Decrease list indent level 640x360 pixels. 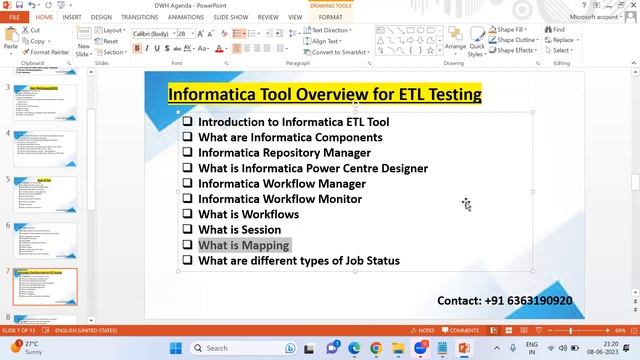tap(269, 33)
